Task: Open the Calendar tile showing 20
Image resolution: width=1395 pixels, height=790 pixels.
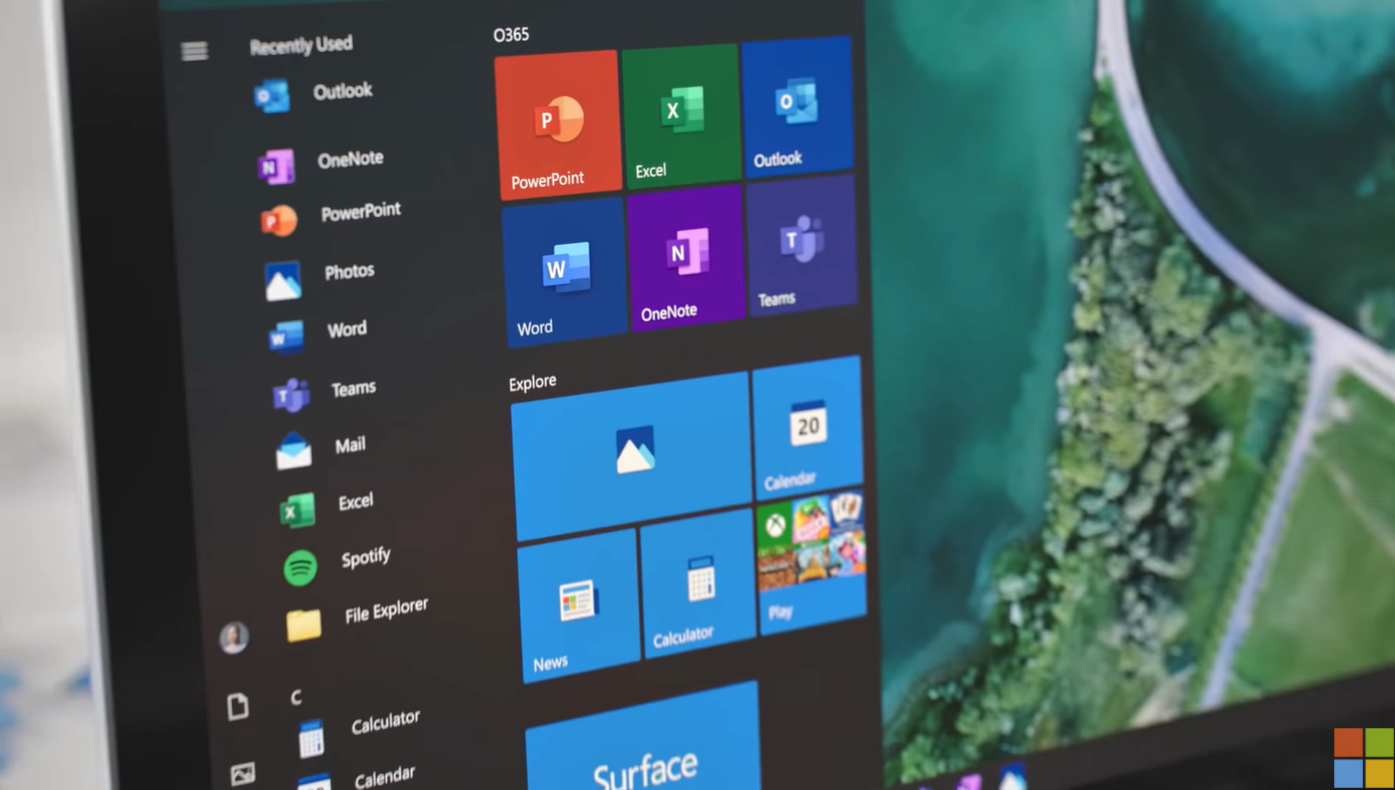Action: point(808,428)
